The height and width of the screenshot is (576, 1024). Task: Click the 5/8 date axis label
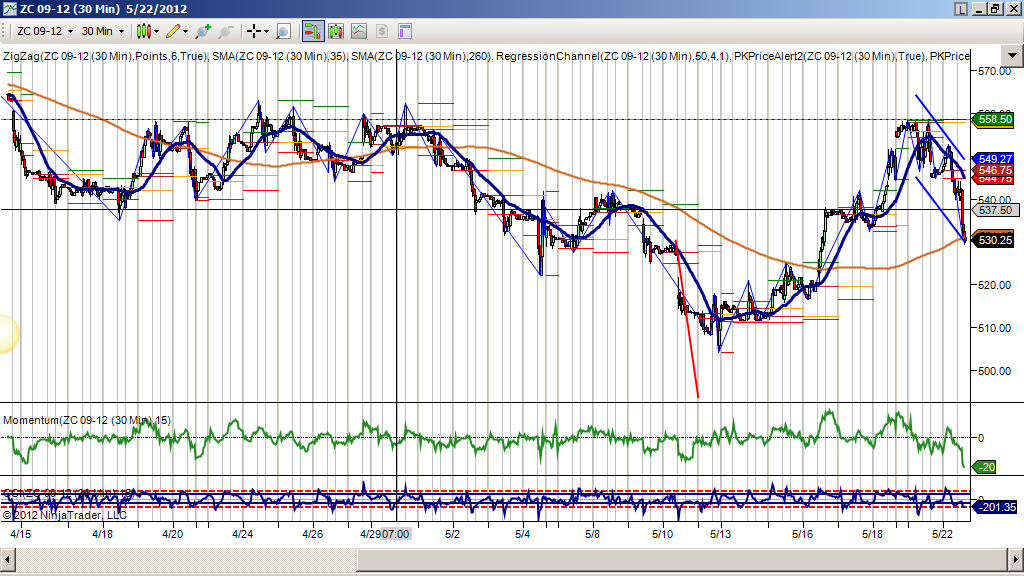pos(592,534)
